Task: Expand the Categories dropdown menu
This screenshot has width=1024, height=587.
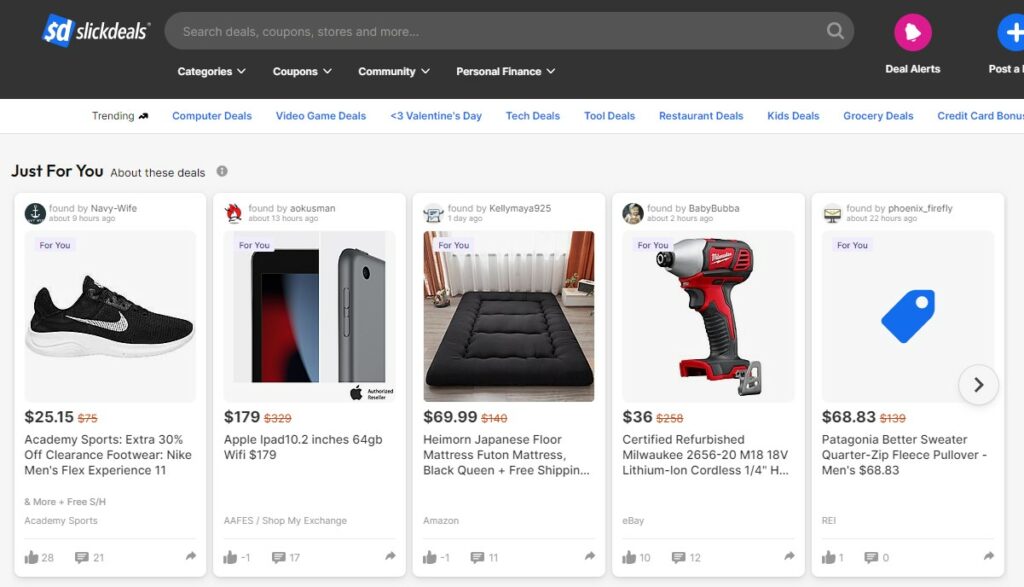Action: tap(212, 71)
